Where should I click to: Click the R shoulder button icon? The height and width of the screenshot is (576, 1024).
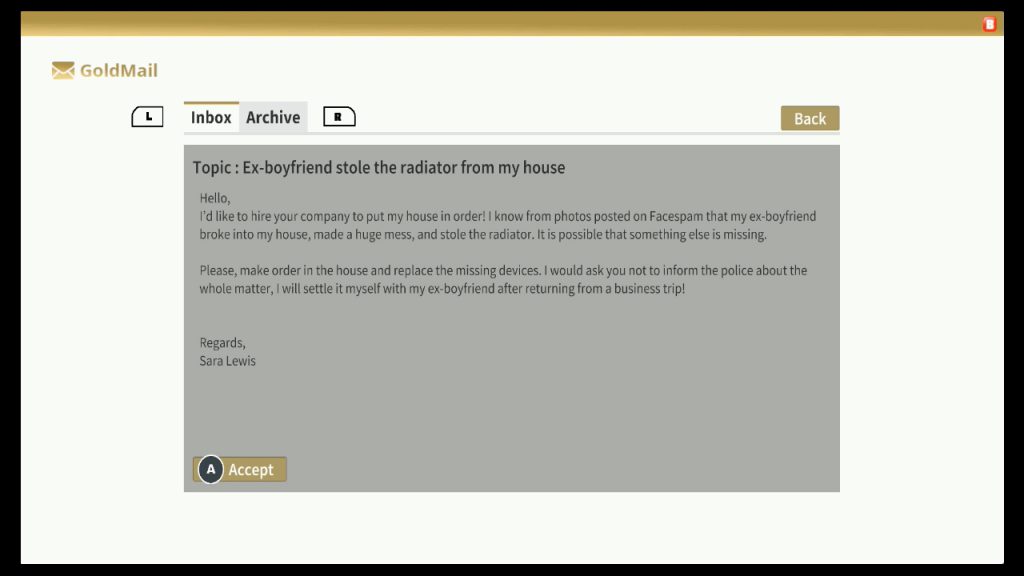(x=340, y=117)
